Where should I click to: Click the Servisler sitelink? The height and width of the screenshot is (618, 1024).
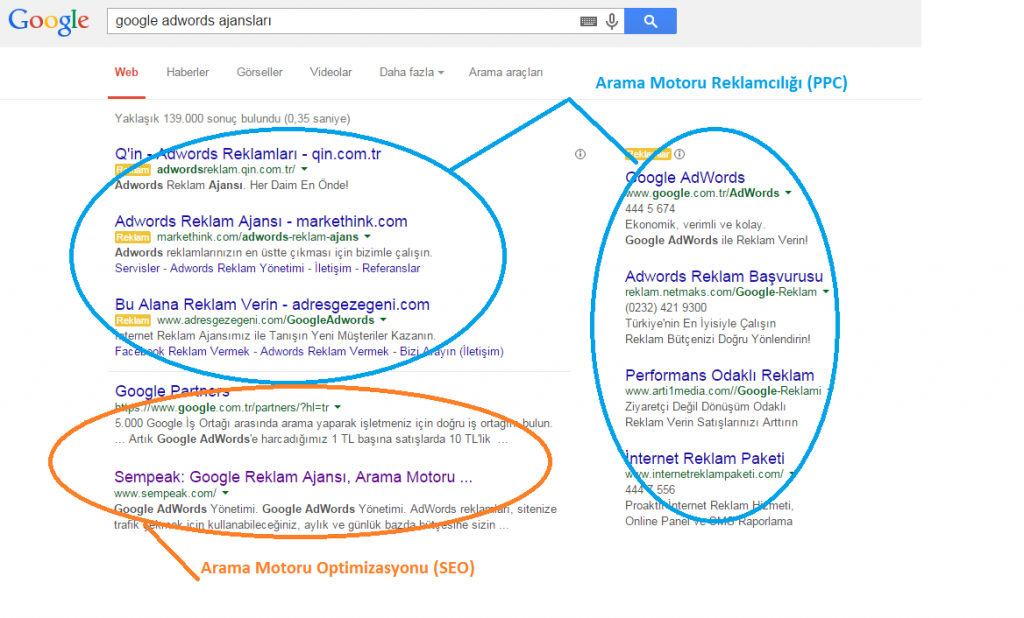(137, 268)
